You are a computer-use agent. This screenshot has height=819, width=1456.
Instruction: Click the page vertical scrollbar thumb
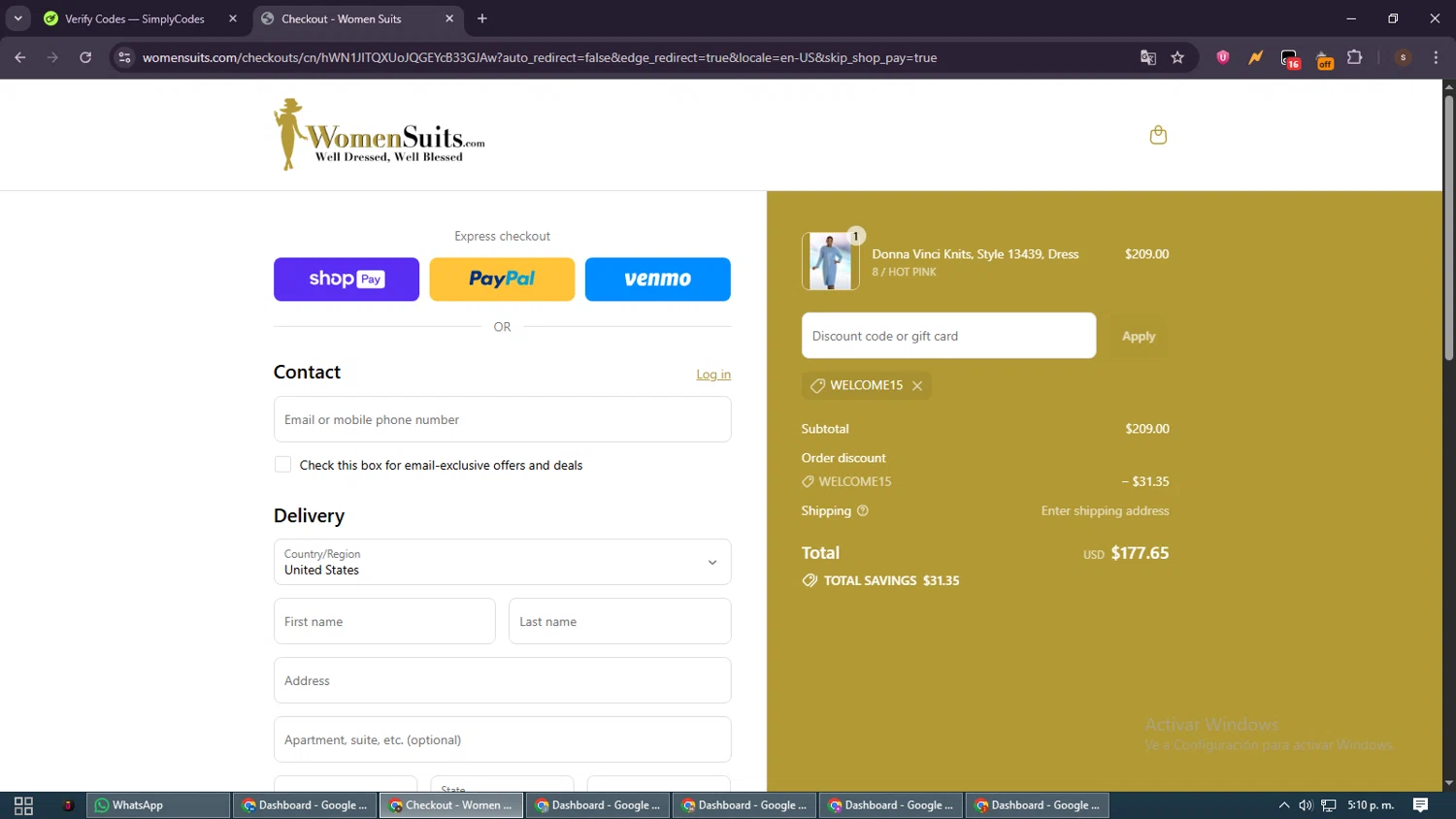click(1448, 228)
